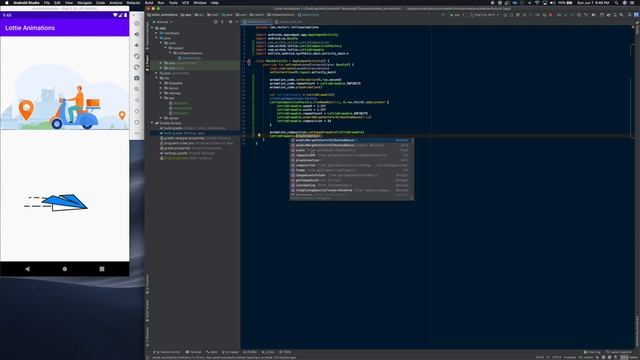This screenshot has width=640, height=360.
Task: Hide the project panel with minus icon
Action: (237, 22)
